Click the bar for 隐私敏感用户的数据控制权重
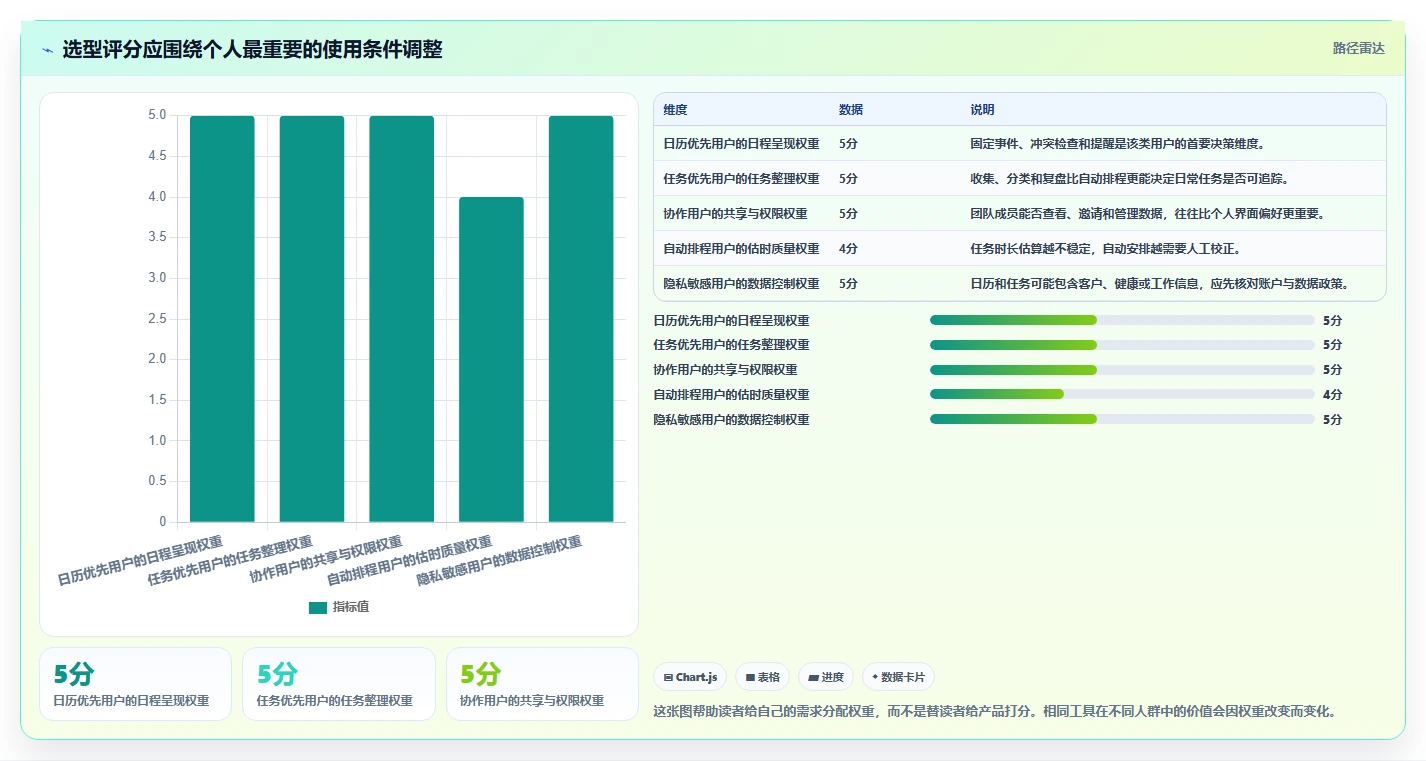This screenshot has width=1426, height=761. (x=581, y=319)
